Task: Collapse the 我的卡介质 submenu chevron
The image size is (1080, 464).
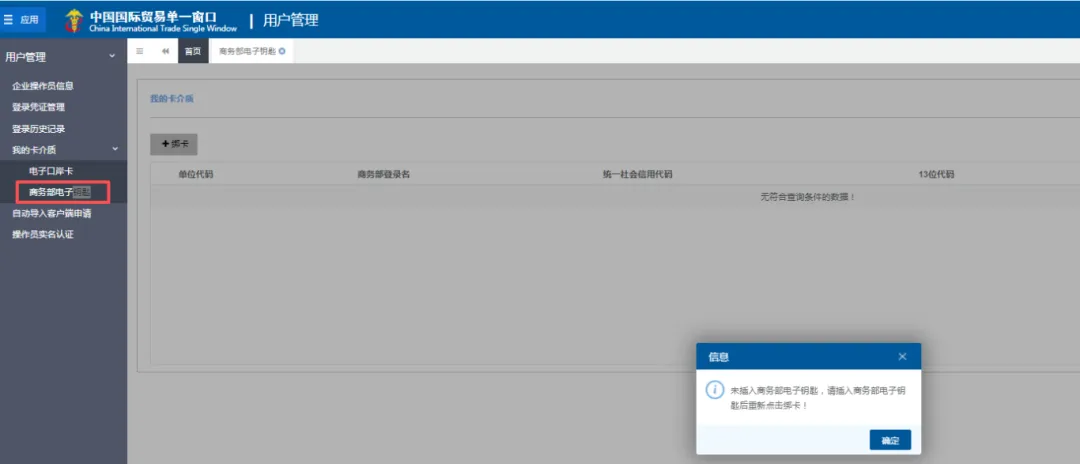Action: [x=115, y=149]
